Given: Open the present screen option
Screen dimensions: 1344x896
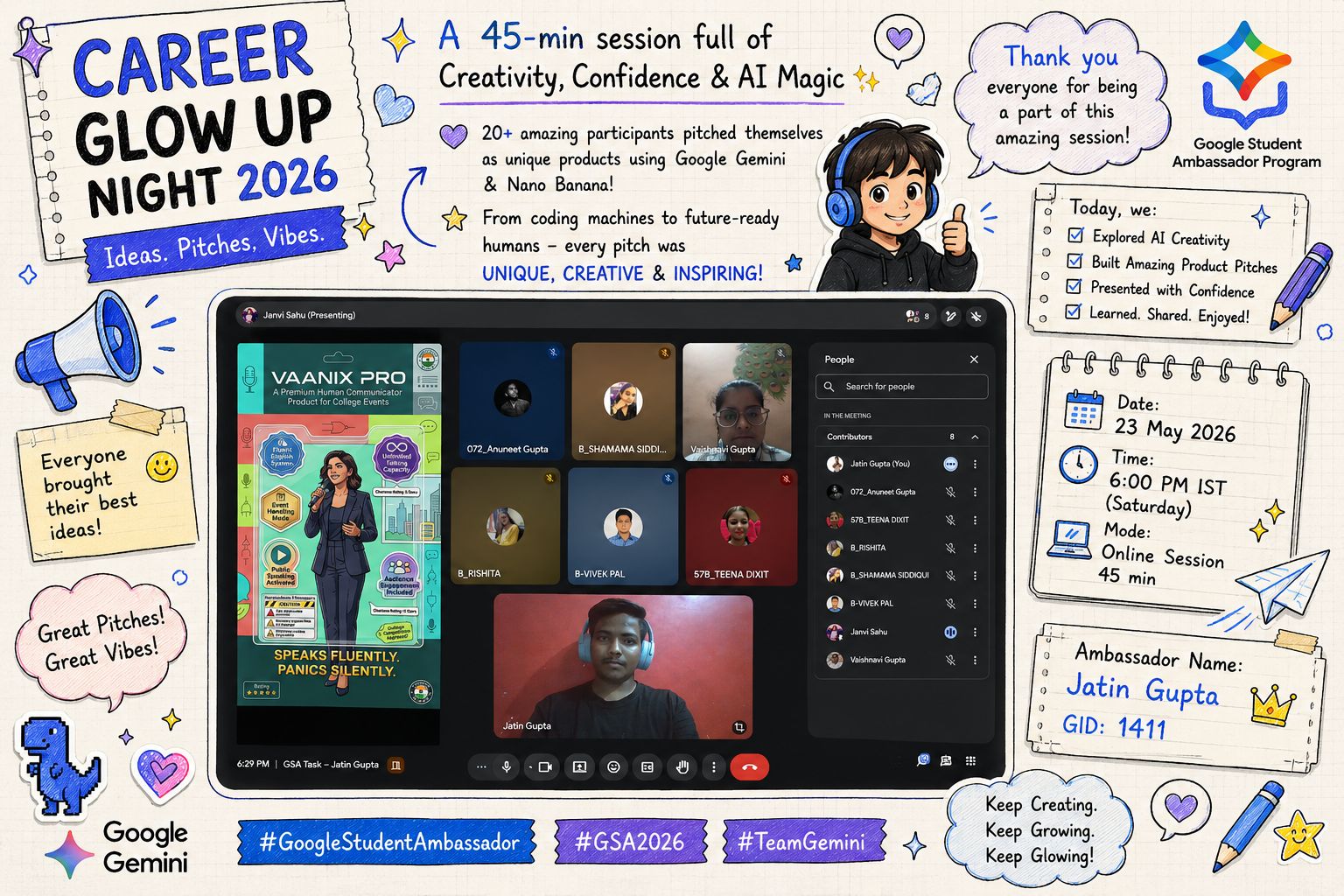Looking at the screenshot, I should coord(579,767).
